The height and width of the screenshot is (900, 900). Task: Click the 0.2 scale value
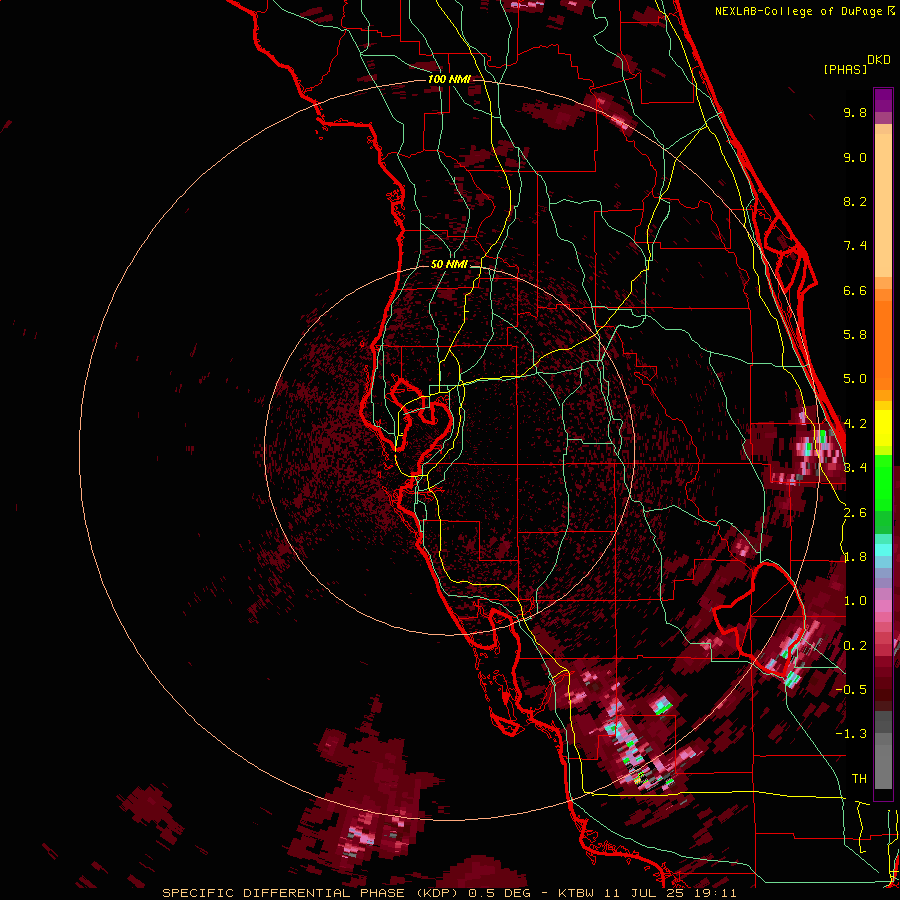[855, 646]
